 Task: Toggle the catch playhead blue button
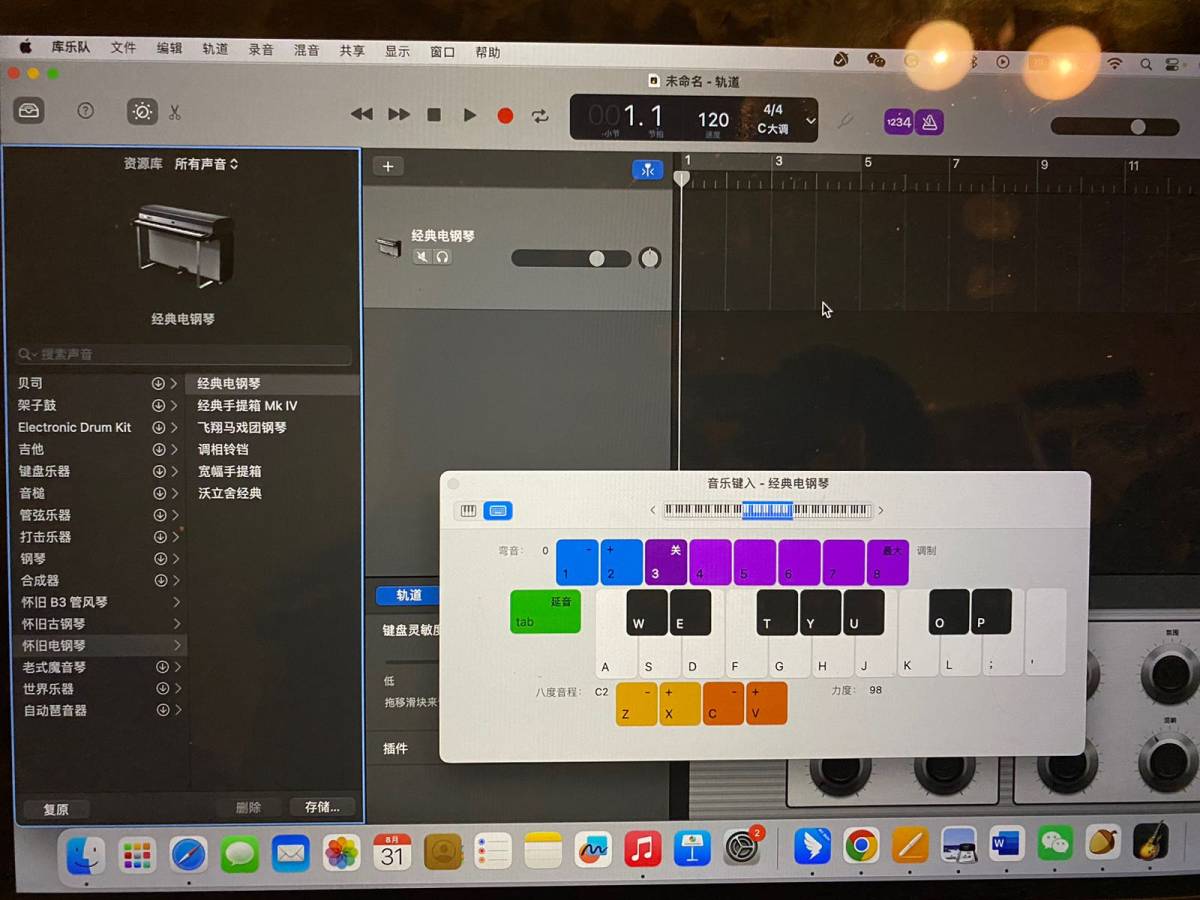(647, 170)
